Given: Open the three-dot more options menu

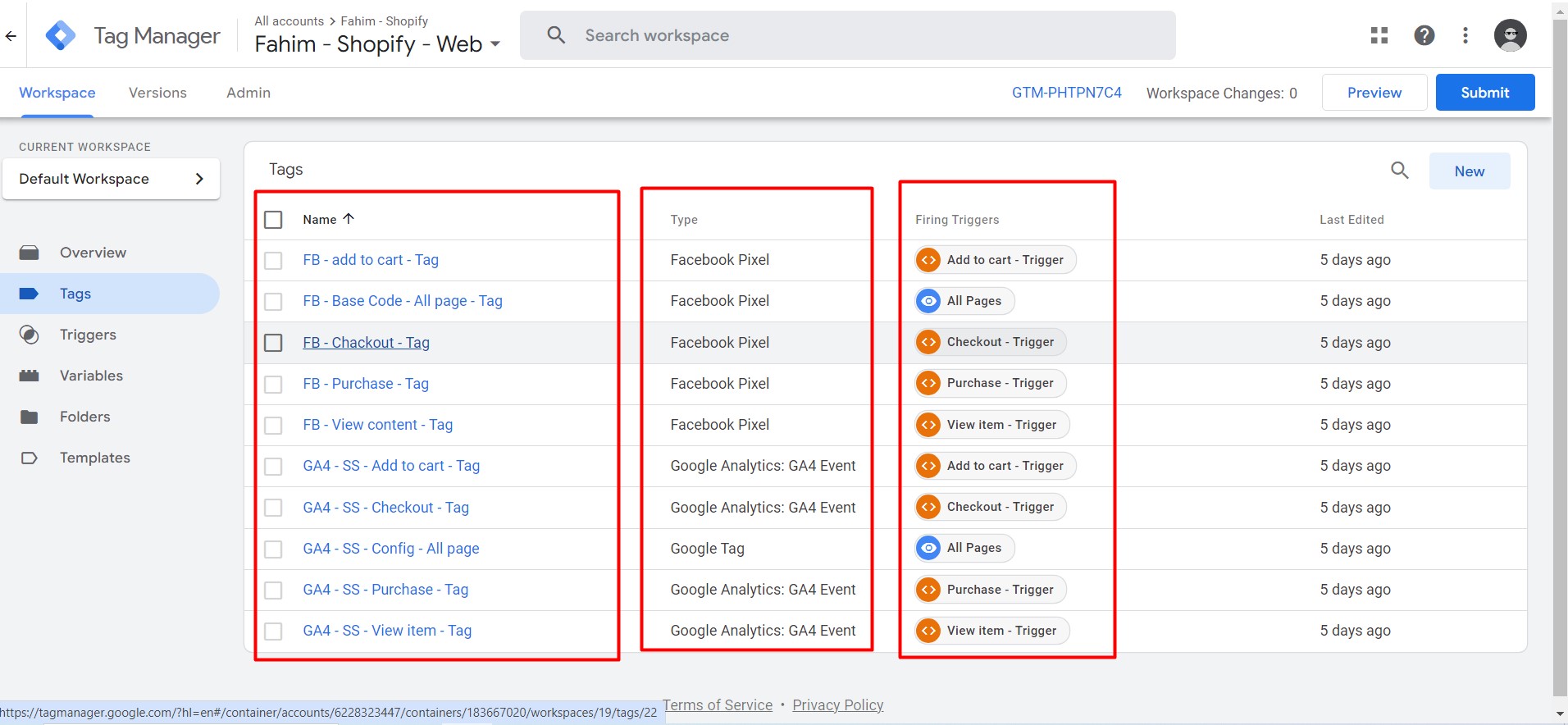Looking at the screenshot, I should click(1465, 35).
